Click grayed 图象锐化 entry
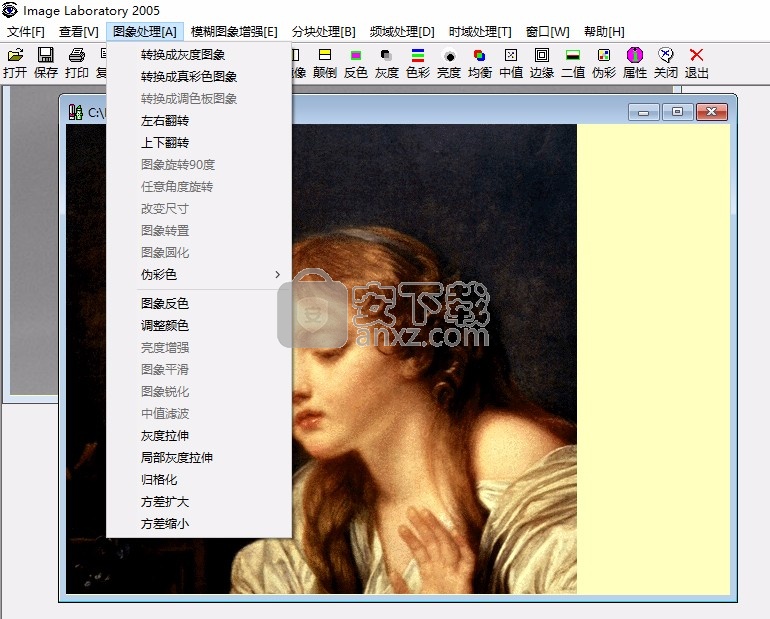The height and width of the screenshot is (619, 770). (x=199, y=392)
